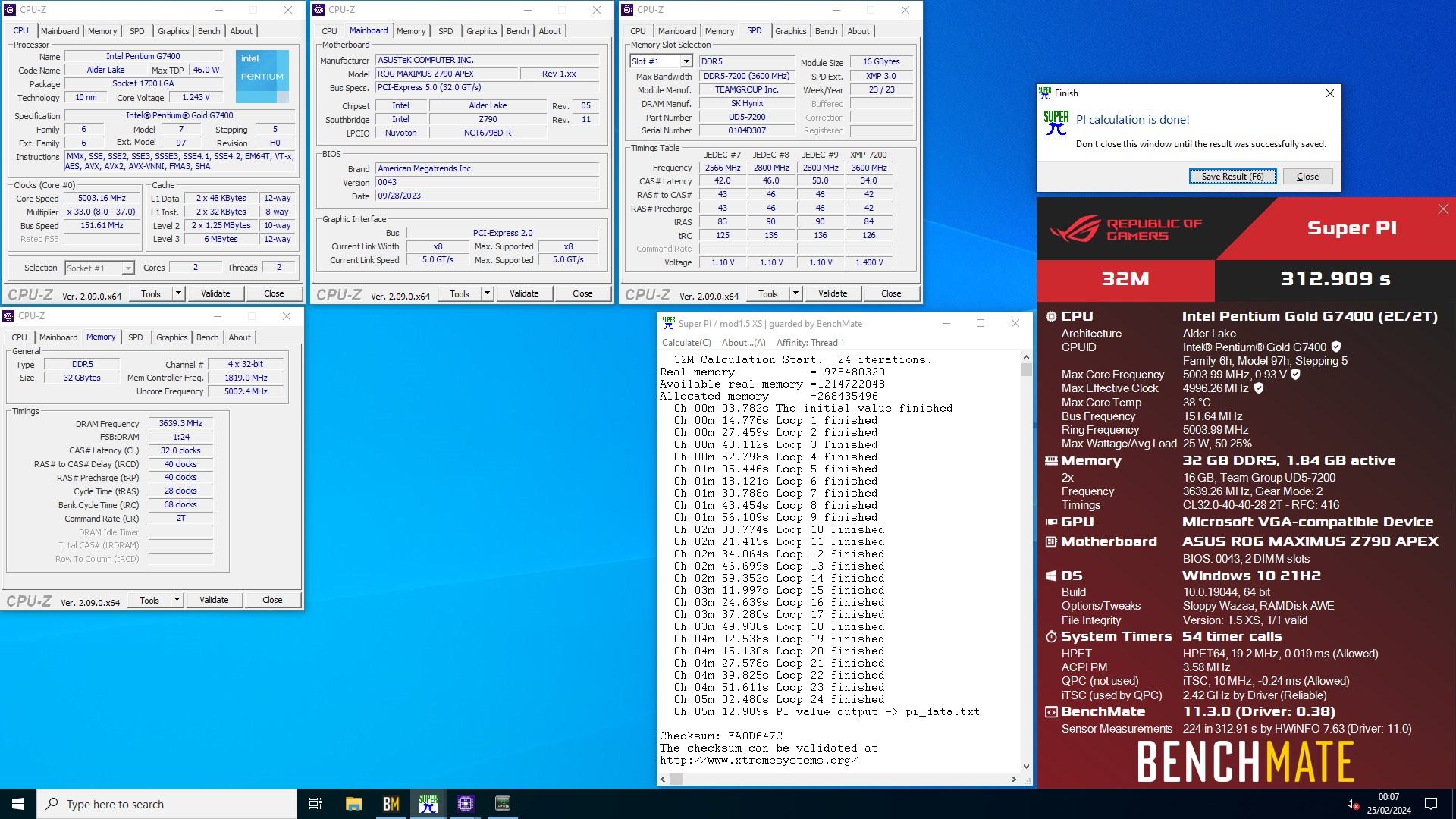This screenshot has height=819, width=1456.
Task: Click the BIOS version 0043 field
Action: [x=487, y=182]
